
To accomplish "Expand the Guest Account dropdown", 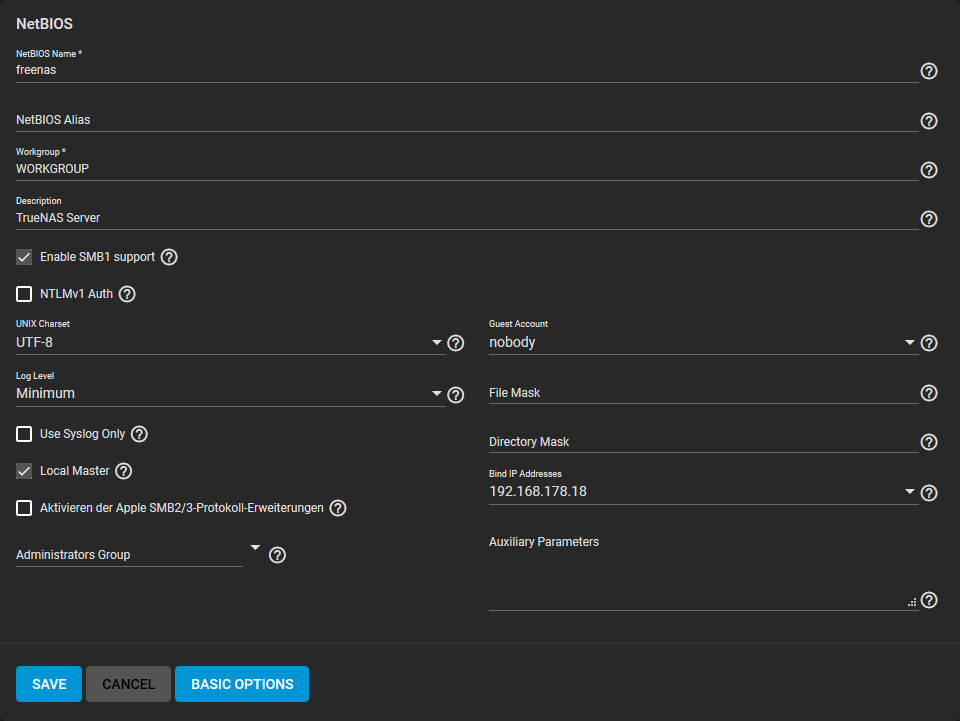I will click(x=703, y=342).
